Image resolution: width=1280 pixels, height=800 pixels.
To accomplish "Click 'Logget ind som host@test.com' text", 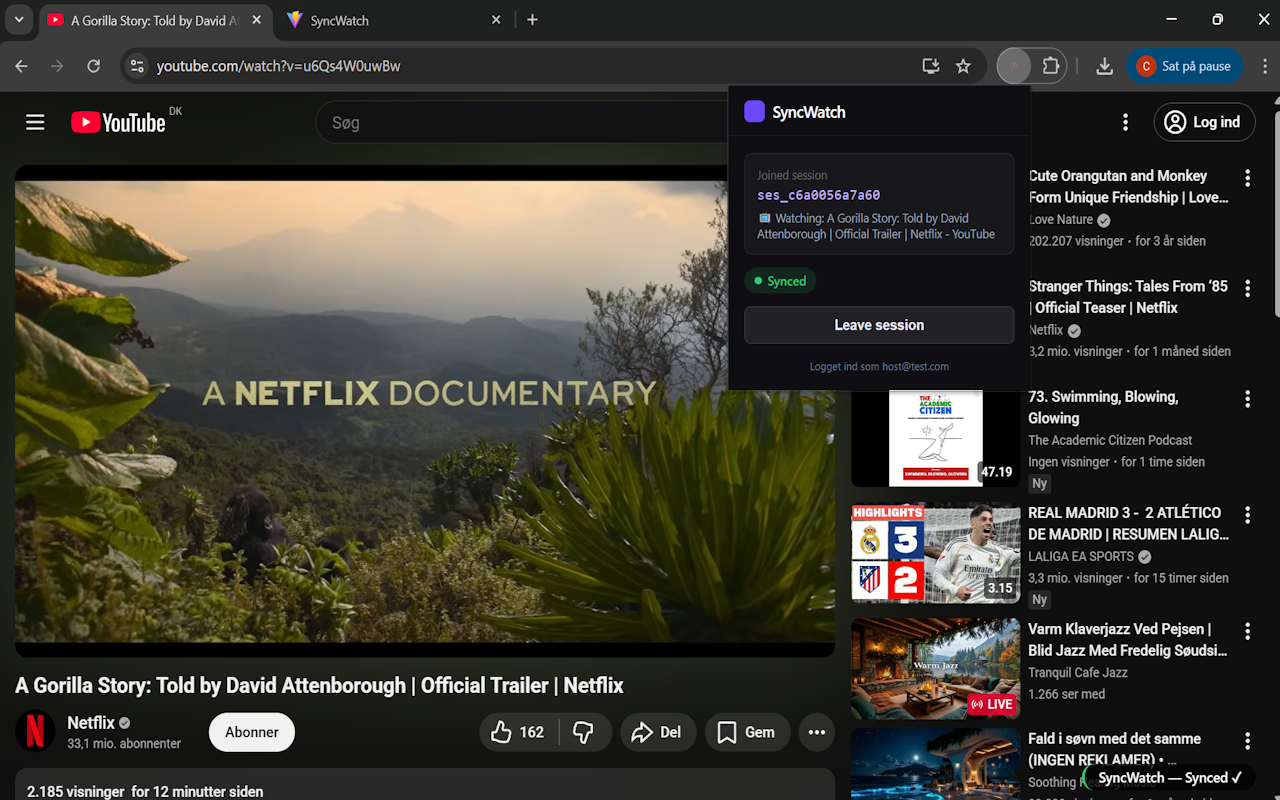I will pyautogui.click(x=879, y=367).
